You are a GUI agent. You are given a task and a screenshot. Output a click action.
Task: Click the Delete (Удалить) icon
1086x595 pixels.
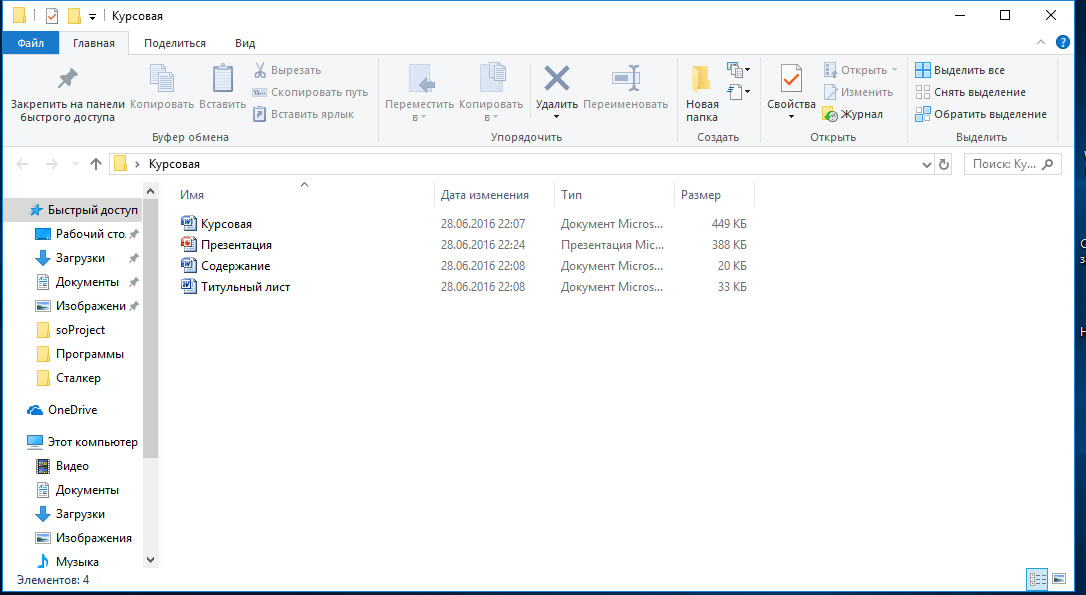coord(556,80)
